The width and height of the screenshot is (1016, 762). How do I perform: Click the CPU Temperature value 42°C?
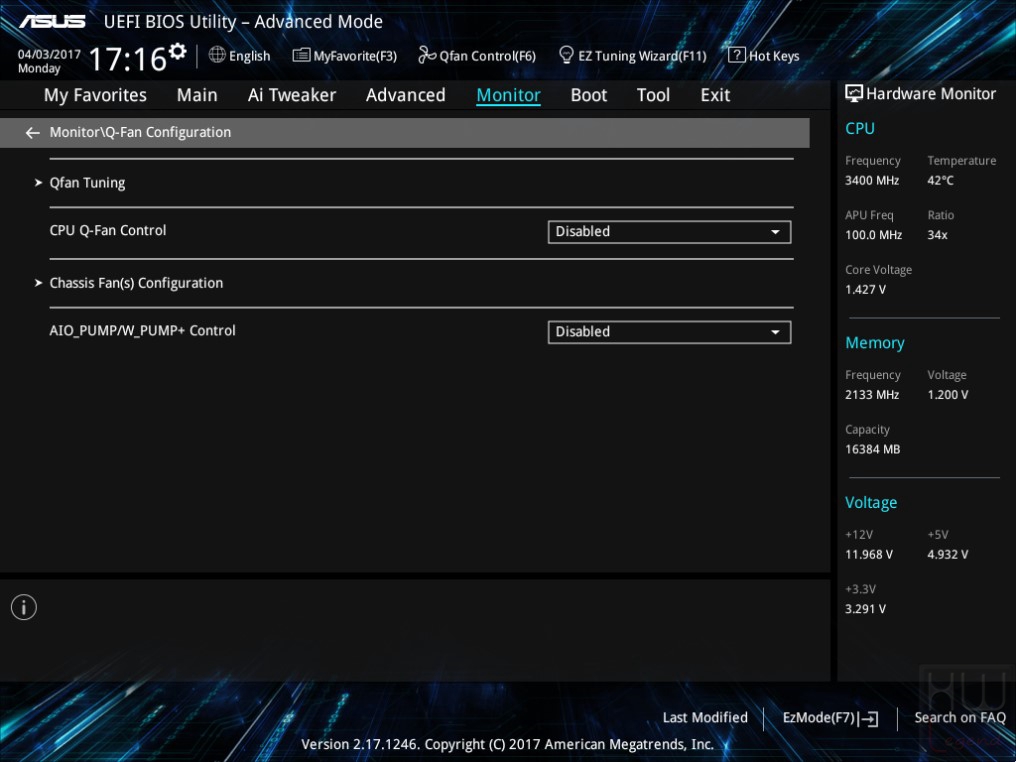(x=940, y=181)
